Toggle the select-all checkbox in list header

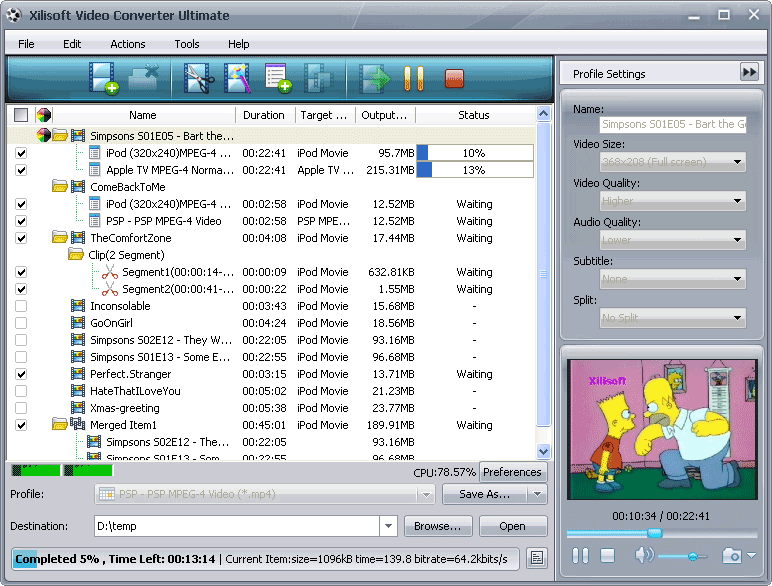tap(21, 115)
